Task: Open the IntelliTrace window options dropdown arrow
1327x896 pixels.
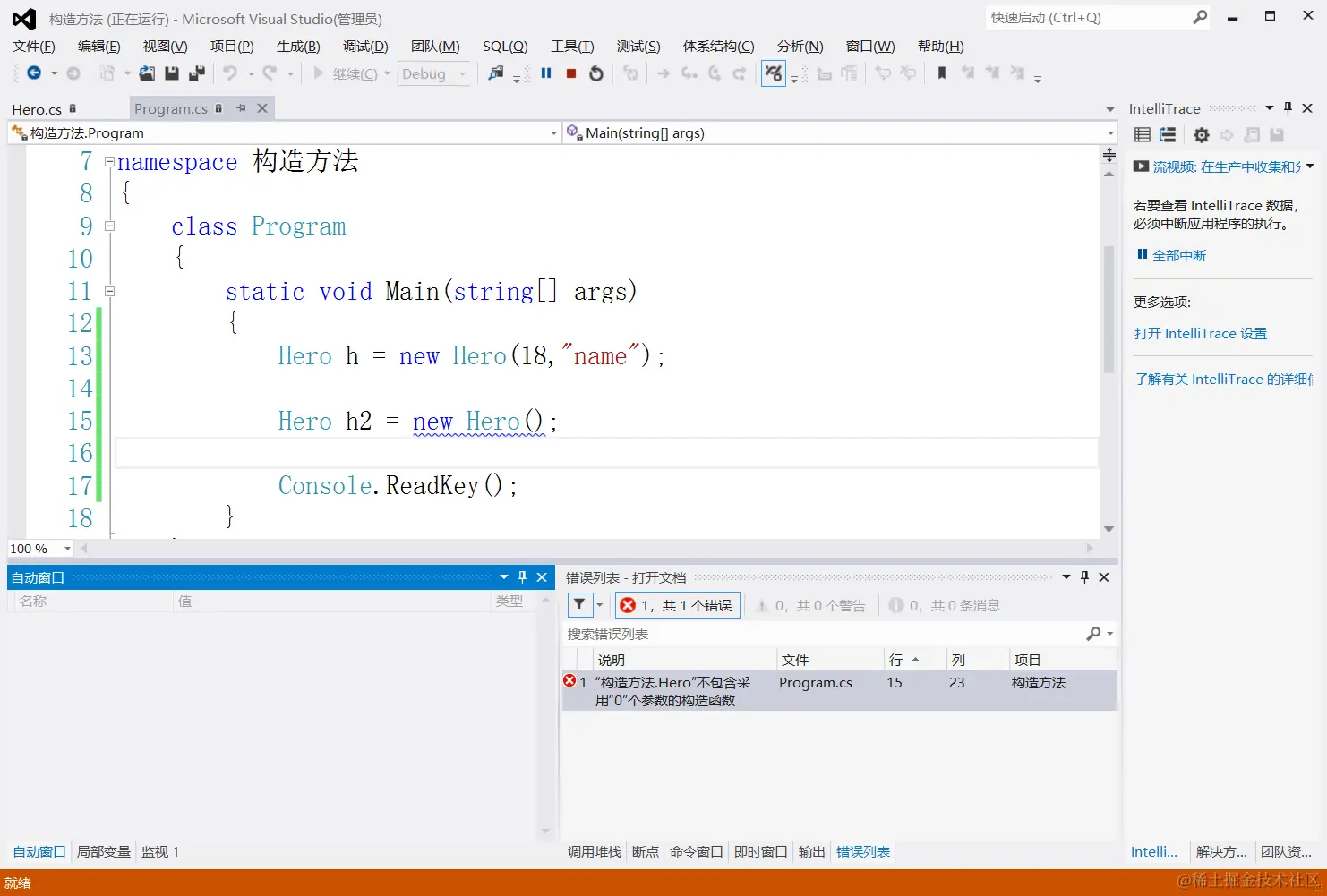Action: [x=1270, y=108]
